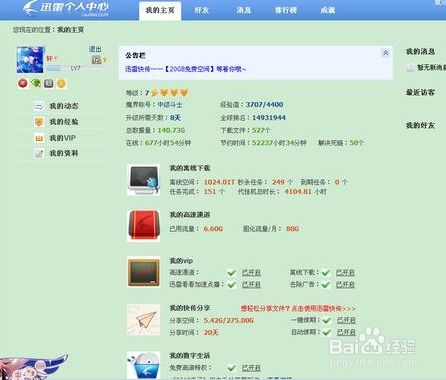446x380 pixels.
Task: Toggle 高速通道 已开启 status link
Action: tap(251, 273)
